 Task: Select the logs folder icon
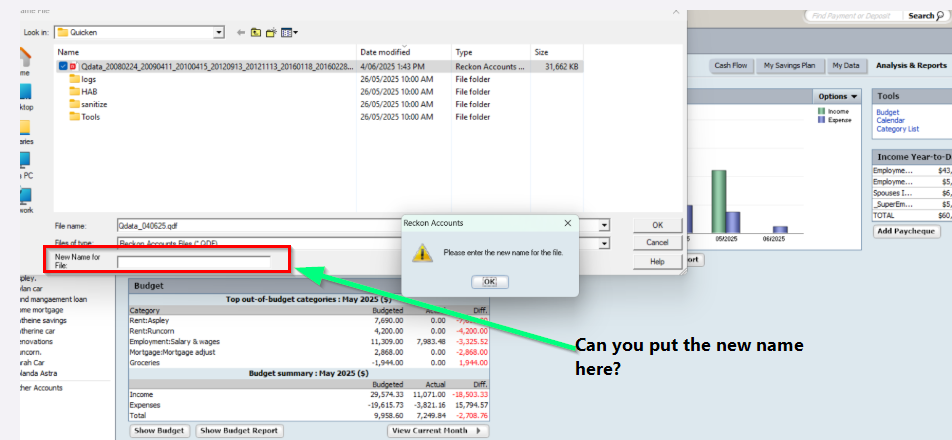74,79
